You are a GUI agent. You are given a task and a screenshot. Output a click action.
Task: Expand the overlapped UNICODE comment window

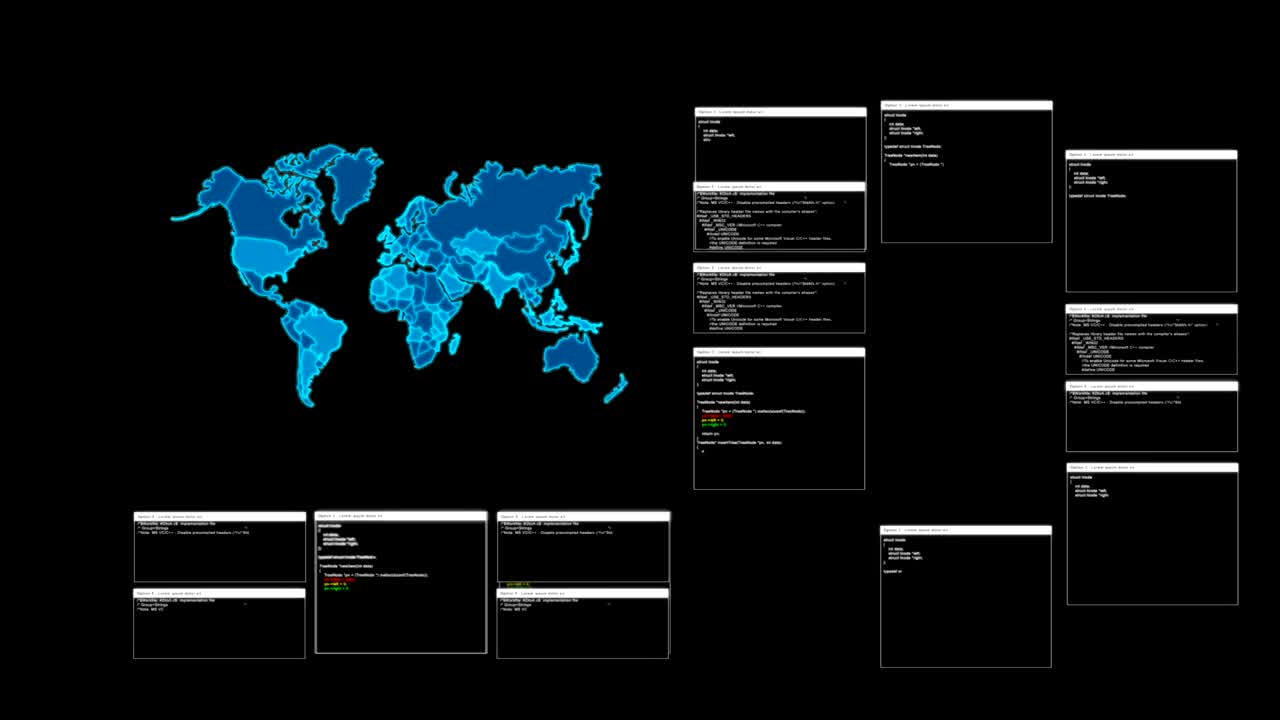780,187
